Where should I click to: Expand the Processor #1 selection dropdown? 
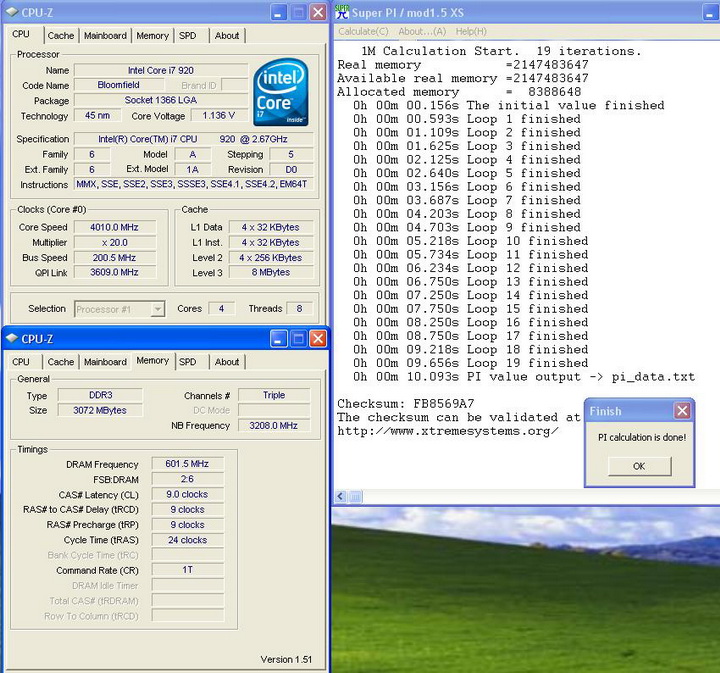(x=158, y=309)
